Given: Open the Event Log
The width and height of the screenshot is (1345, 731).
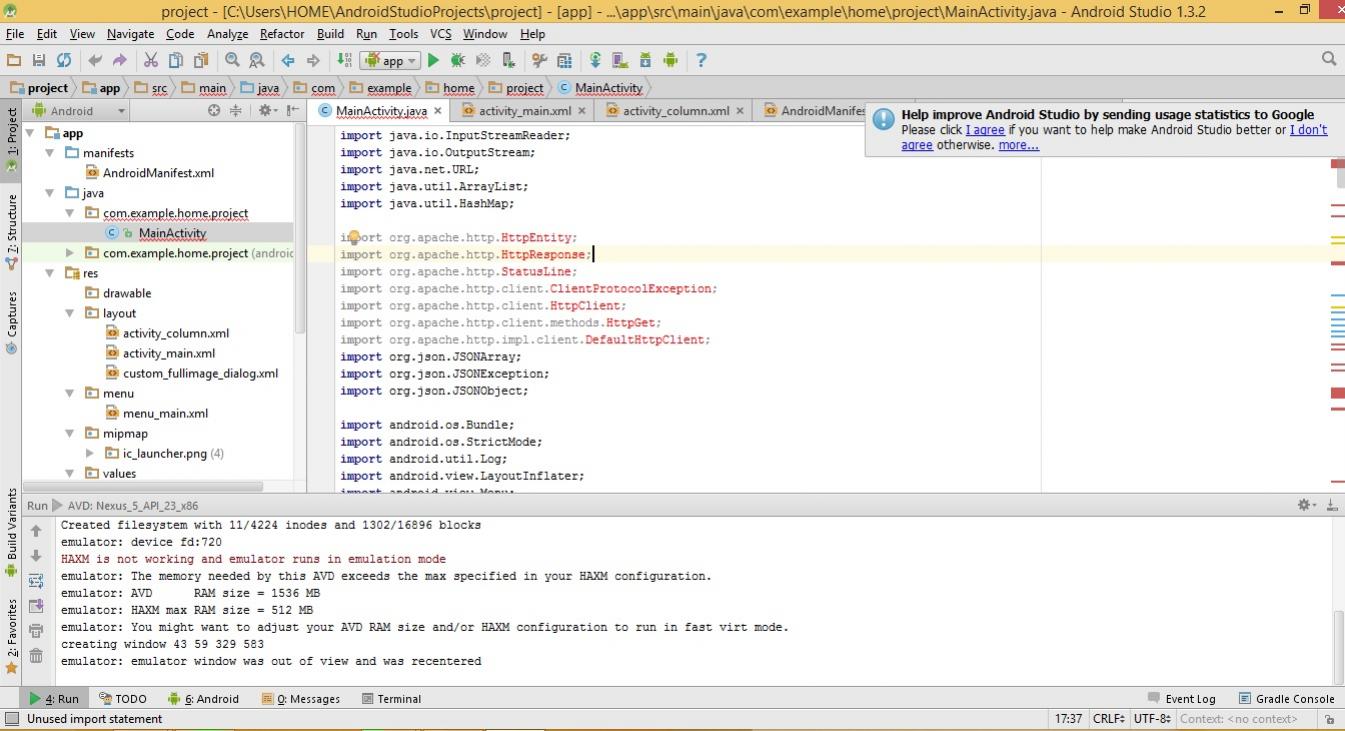Looking at the screenshot, I should tap(1182, 699).
